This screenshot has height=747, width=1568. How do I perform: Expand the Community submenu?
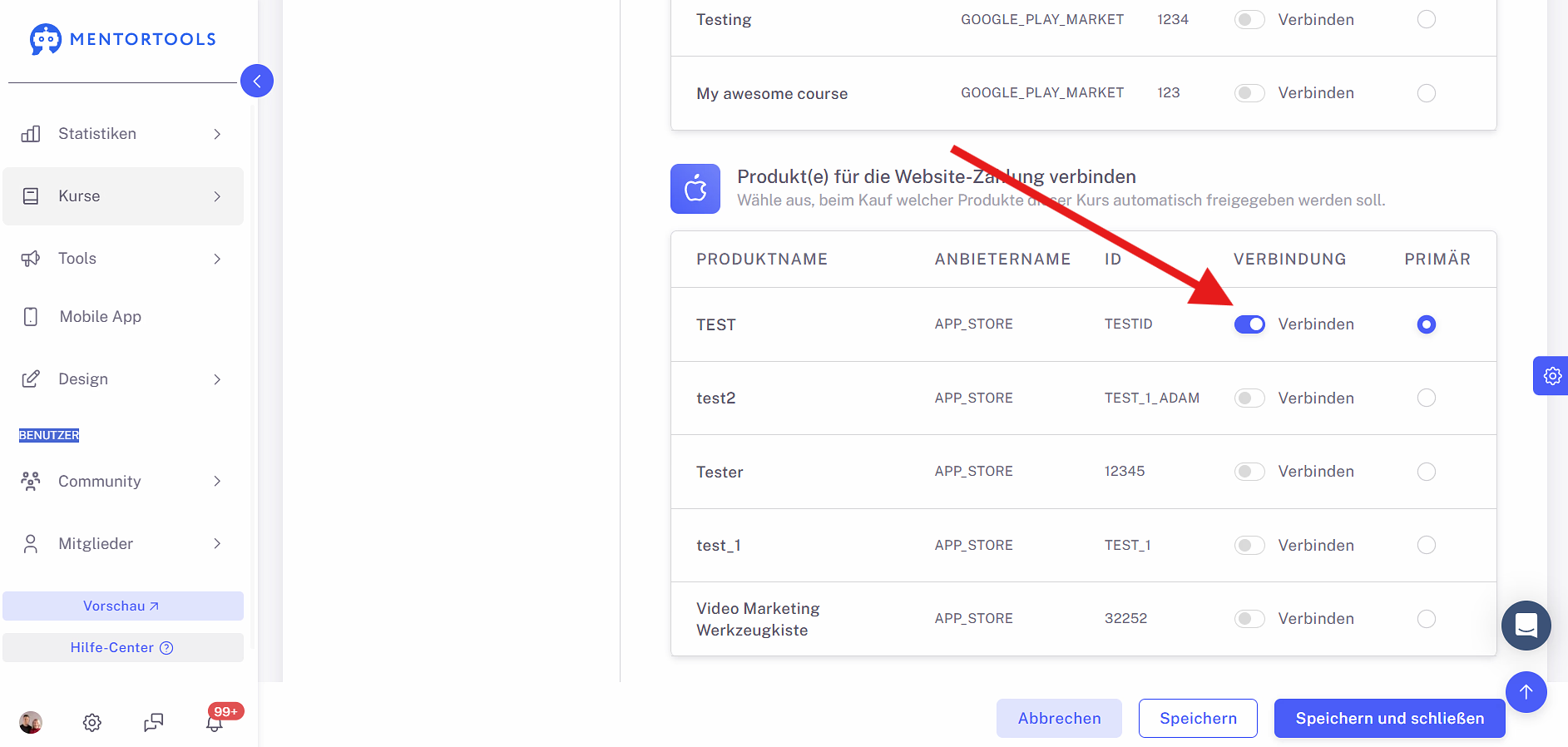[217, 481]
